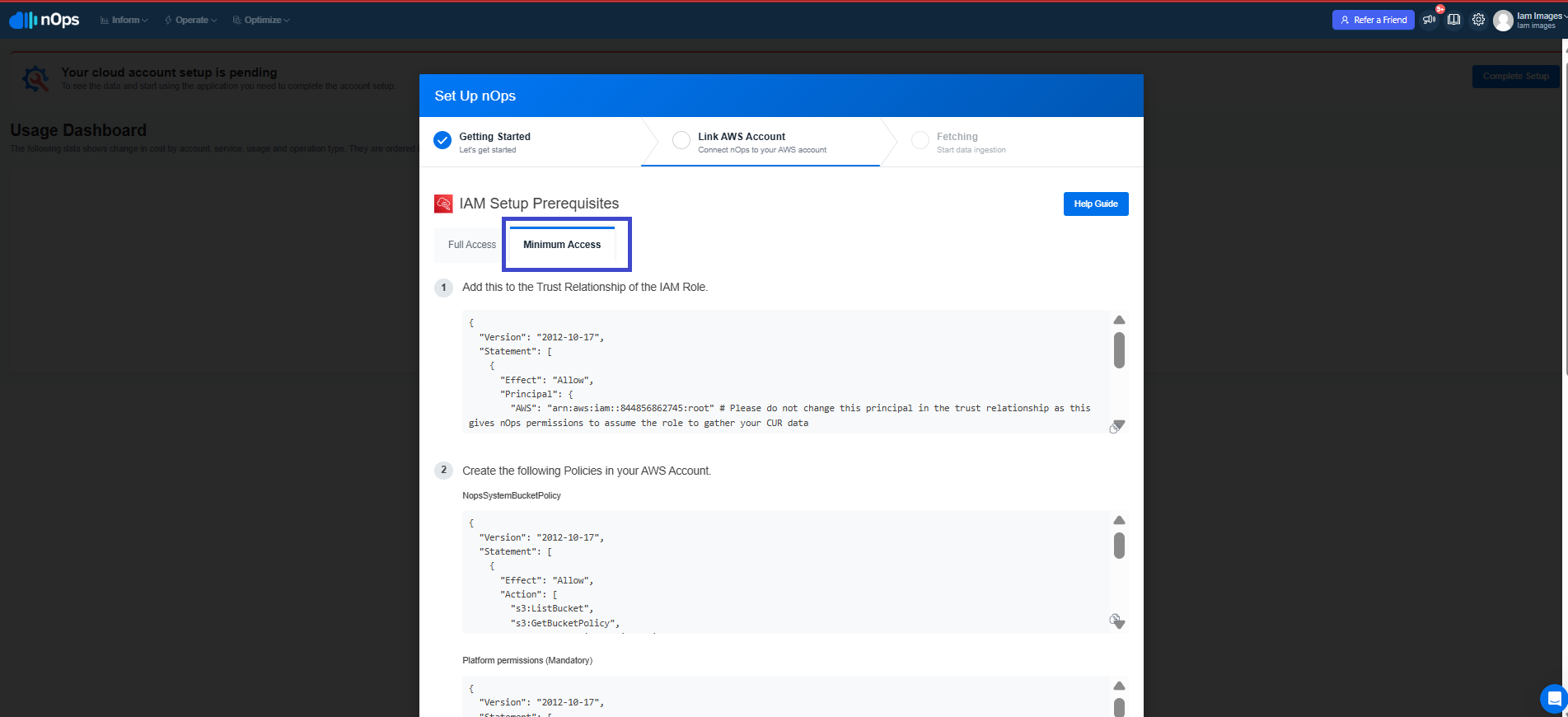
Task: Click the NopsSystemBucketPolicy label
Action: click(x=512, y=495)
